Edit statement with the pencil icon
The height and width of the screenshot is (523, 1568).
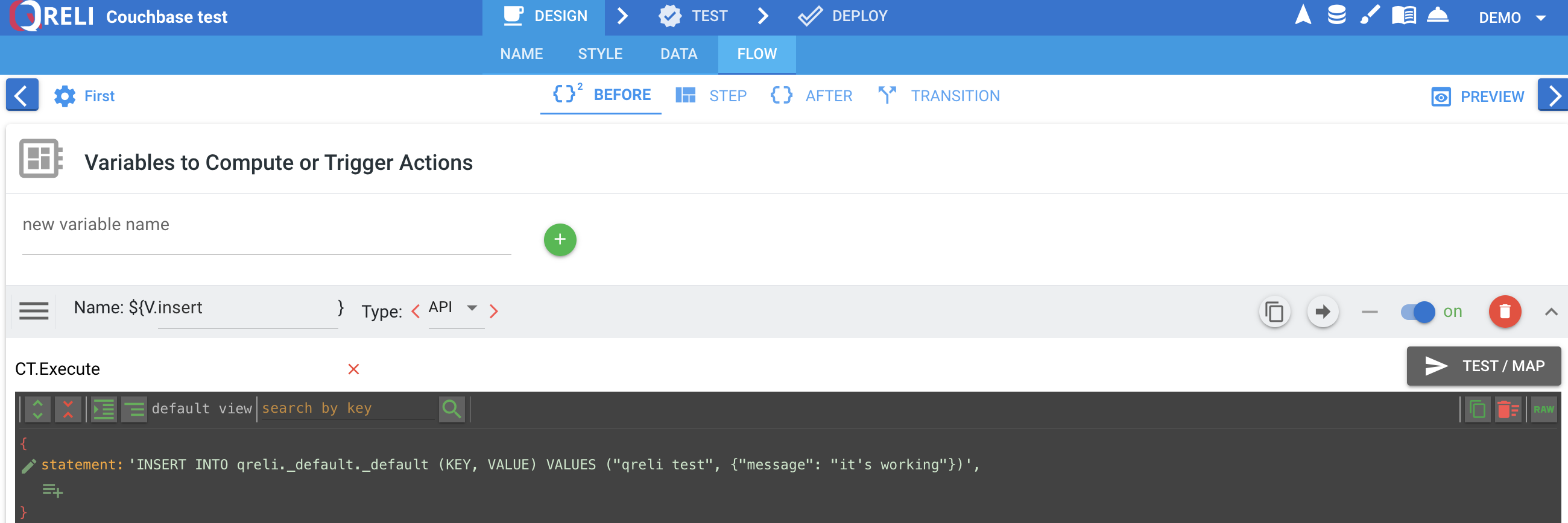[x=28, y=466]
